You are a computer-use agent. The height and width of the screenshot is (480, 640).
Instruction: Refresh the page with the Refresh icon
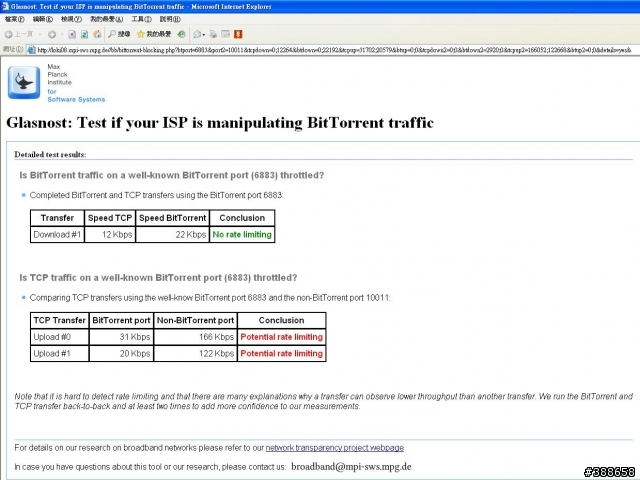[x=84, y=34]
